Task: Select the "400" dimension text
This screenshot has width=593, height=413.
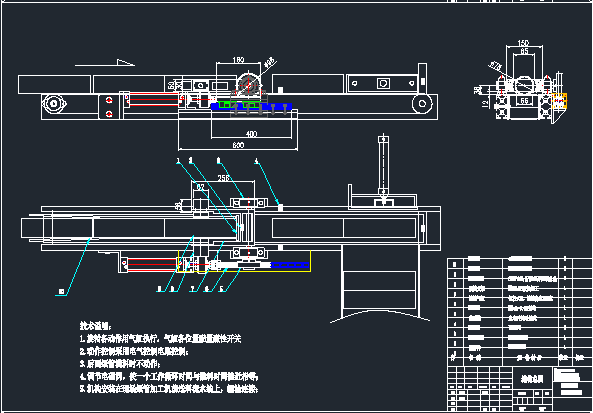Action: (251, 134)
